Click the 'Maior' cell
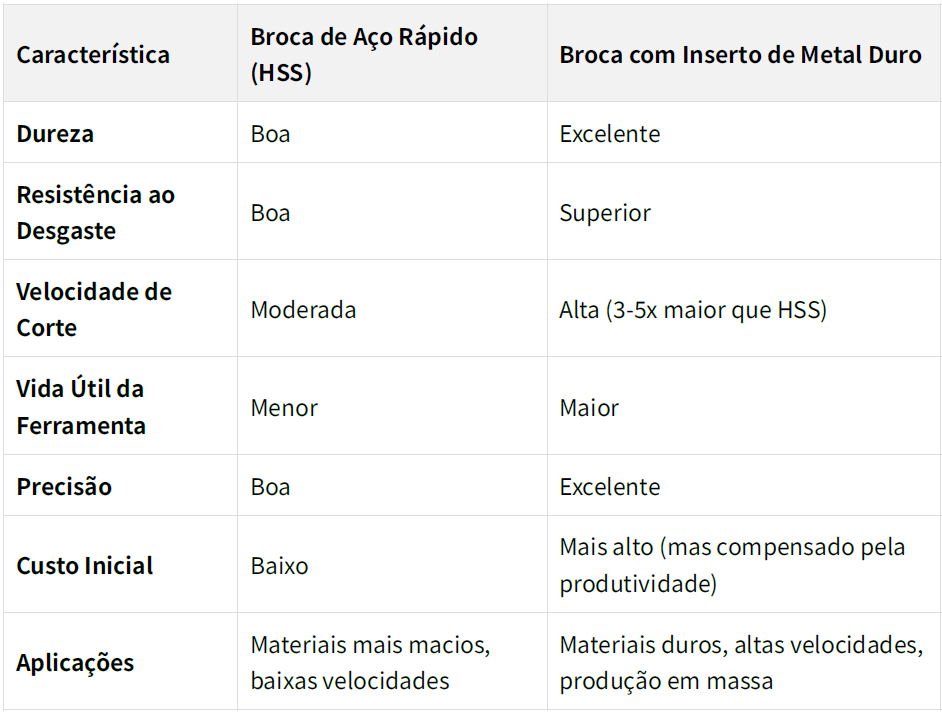Image resolution: width=942 pixels, height=712 pixels. coord(589,407)
